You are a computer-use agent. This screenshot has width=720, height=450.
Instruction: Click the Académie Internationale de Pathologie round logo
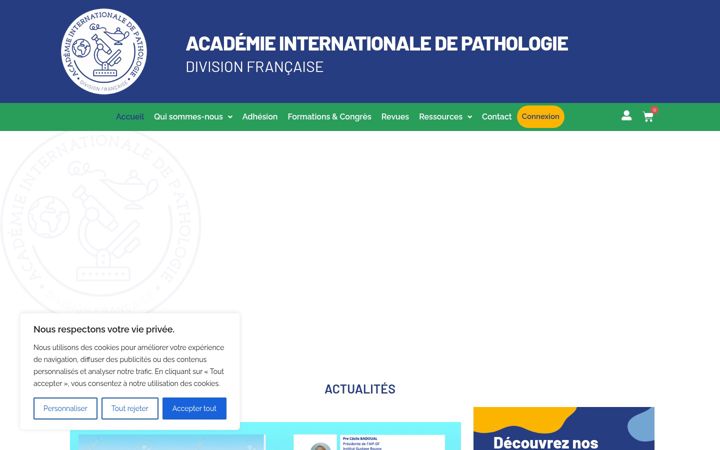[x=104, y=51]
